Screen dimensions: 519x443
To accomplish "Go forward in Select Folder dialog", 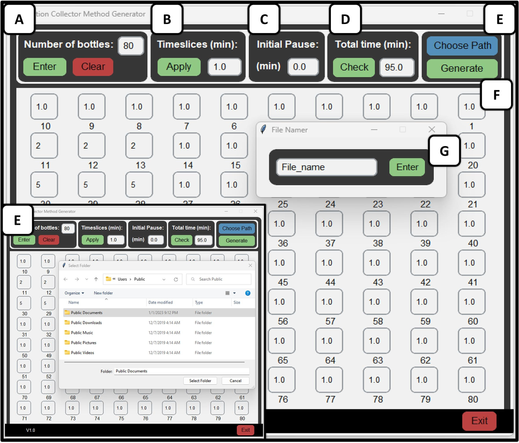I will click(77, 279).
